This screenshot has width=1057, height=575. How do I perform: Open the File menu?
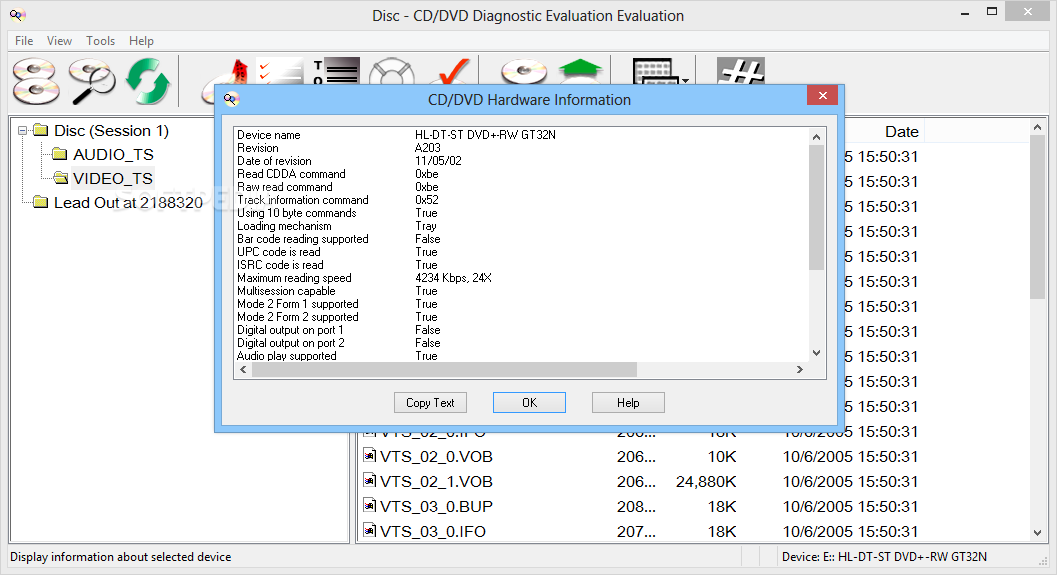click(x=24, y=40)
